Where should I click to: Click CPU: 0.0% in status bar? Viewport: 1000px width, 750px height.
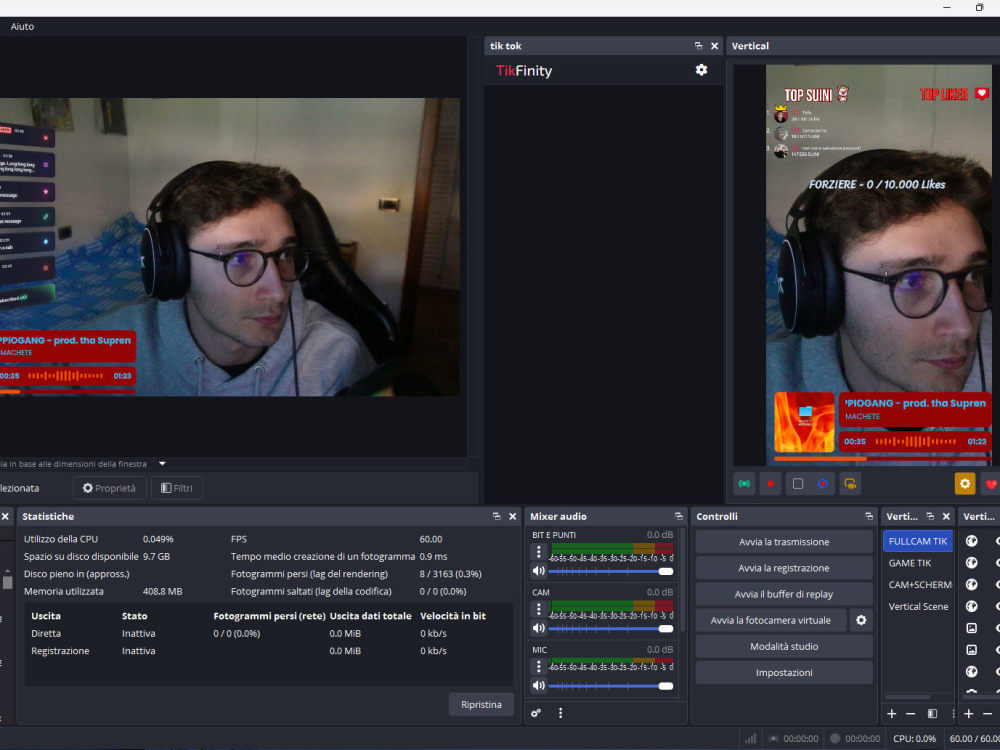(x=915, y=739)
